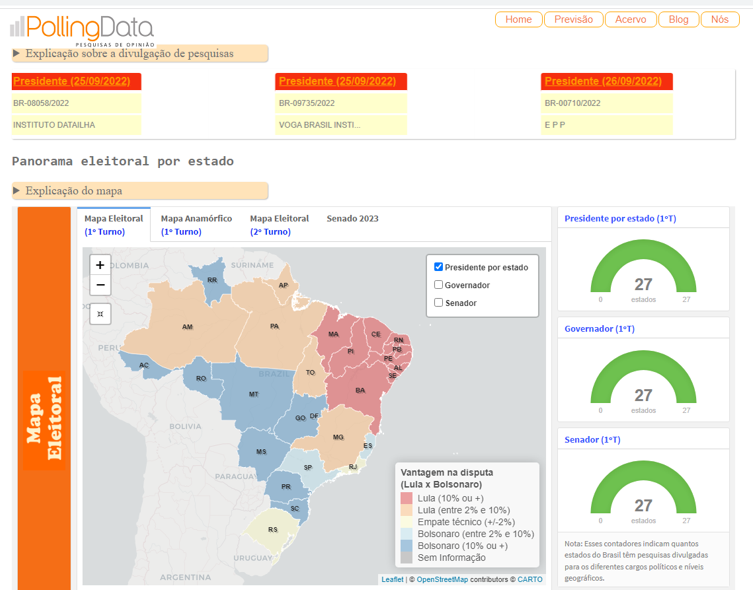Click the PollingData logo
The width and height of the screenshot is (753, 590).
click(x=83, y=29)
